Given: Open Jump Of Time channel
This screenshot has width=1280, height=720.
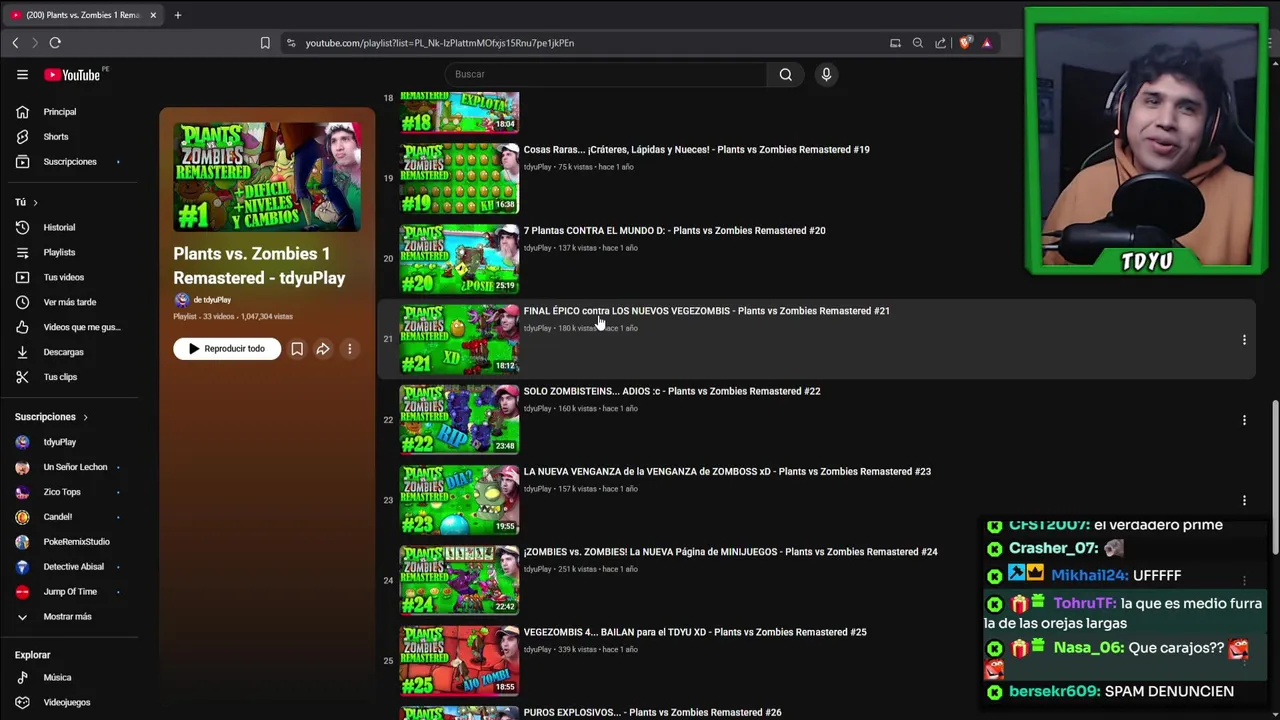Looking at the screenshot, I should pos(68,592).
